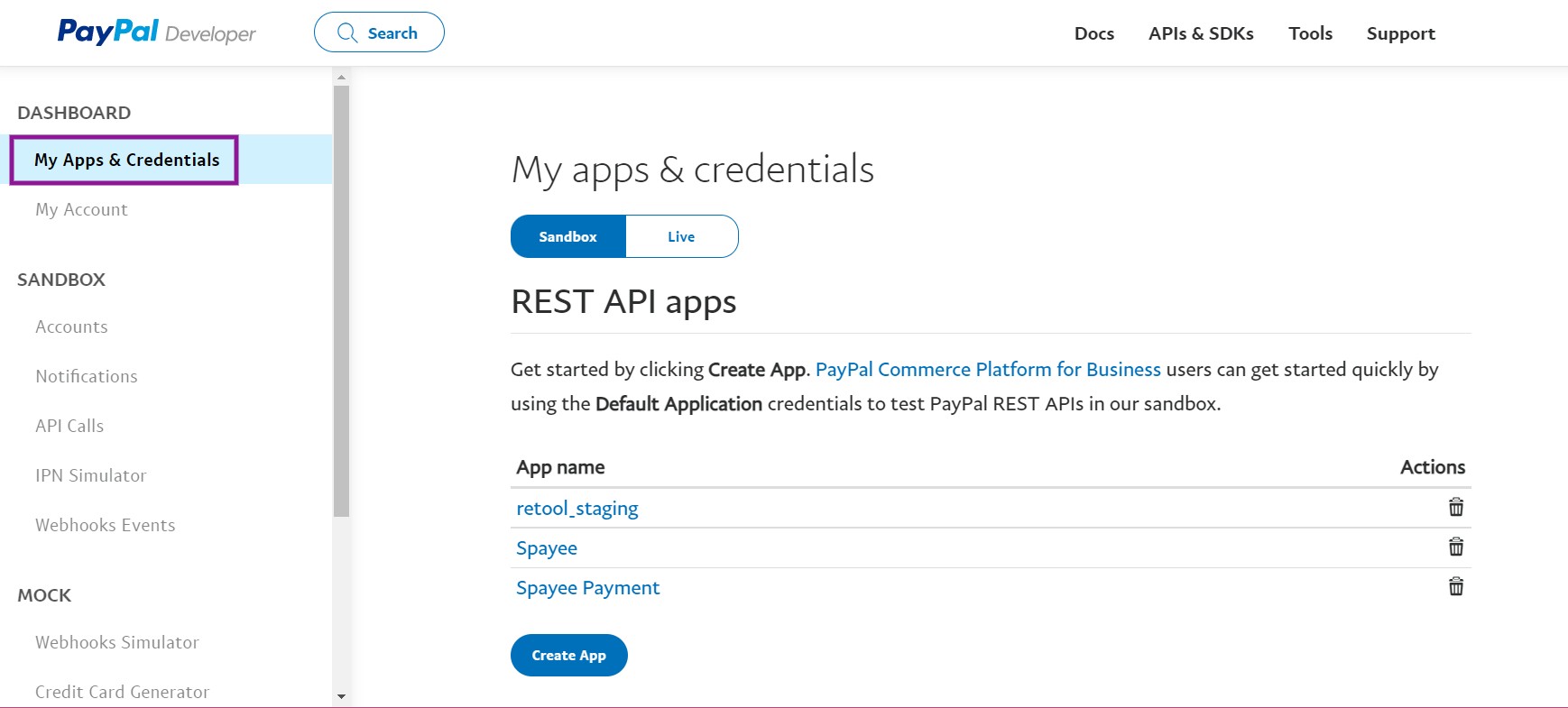Click the trash icon for Spayee
1568x708 pixels.
coord(1456,547)
